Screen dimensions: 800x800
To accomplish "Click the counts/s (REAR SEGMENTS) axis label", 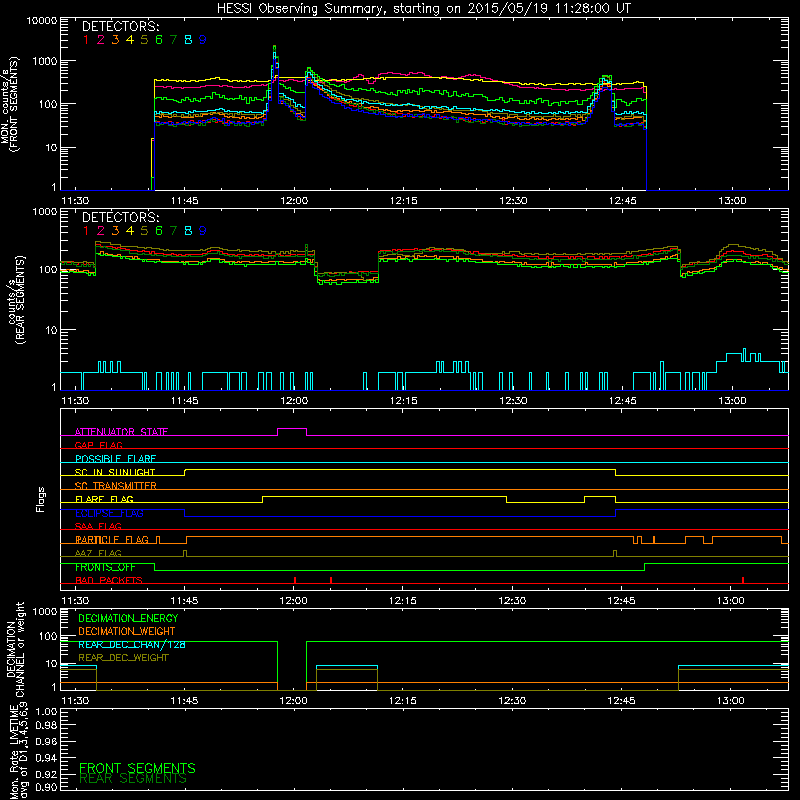I will [x=16, y=299].
